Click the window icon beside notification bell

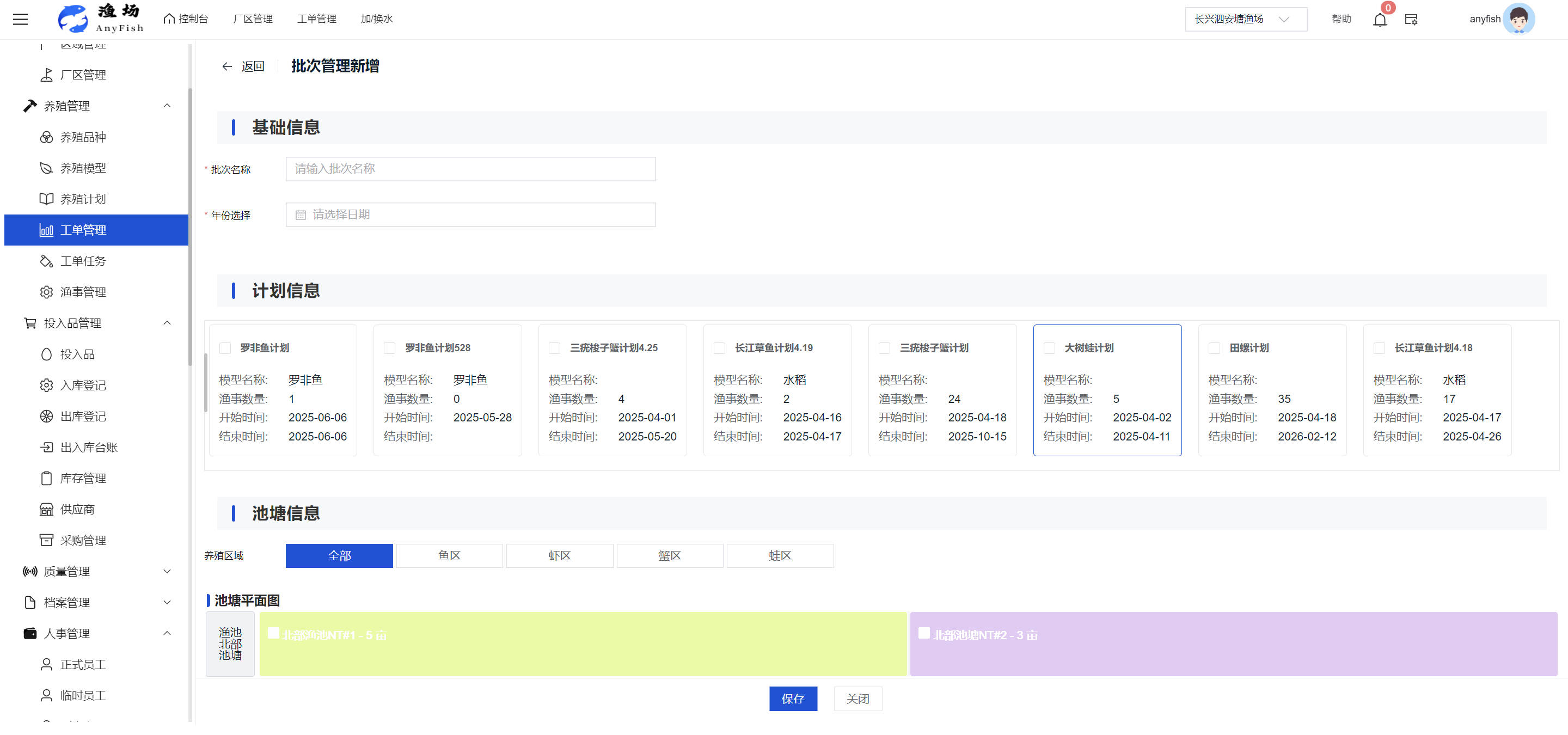pyautogui.click(x=1411, y=20)
